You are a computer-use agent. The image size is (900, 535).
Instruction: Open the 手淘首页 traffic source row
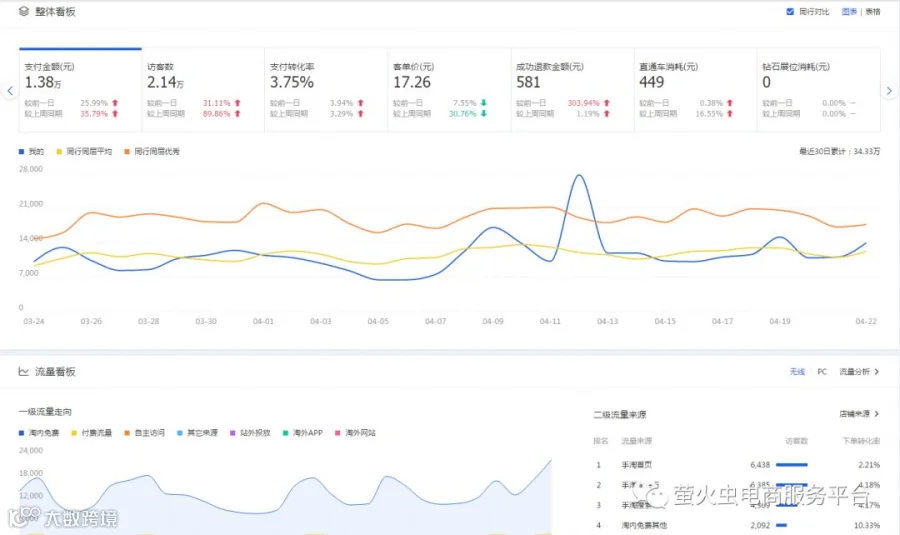pyautogui.click(x=736, y=465)
